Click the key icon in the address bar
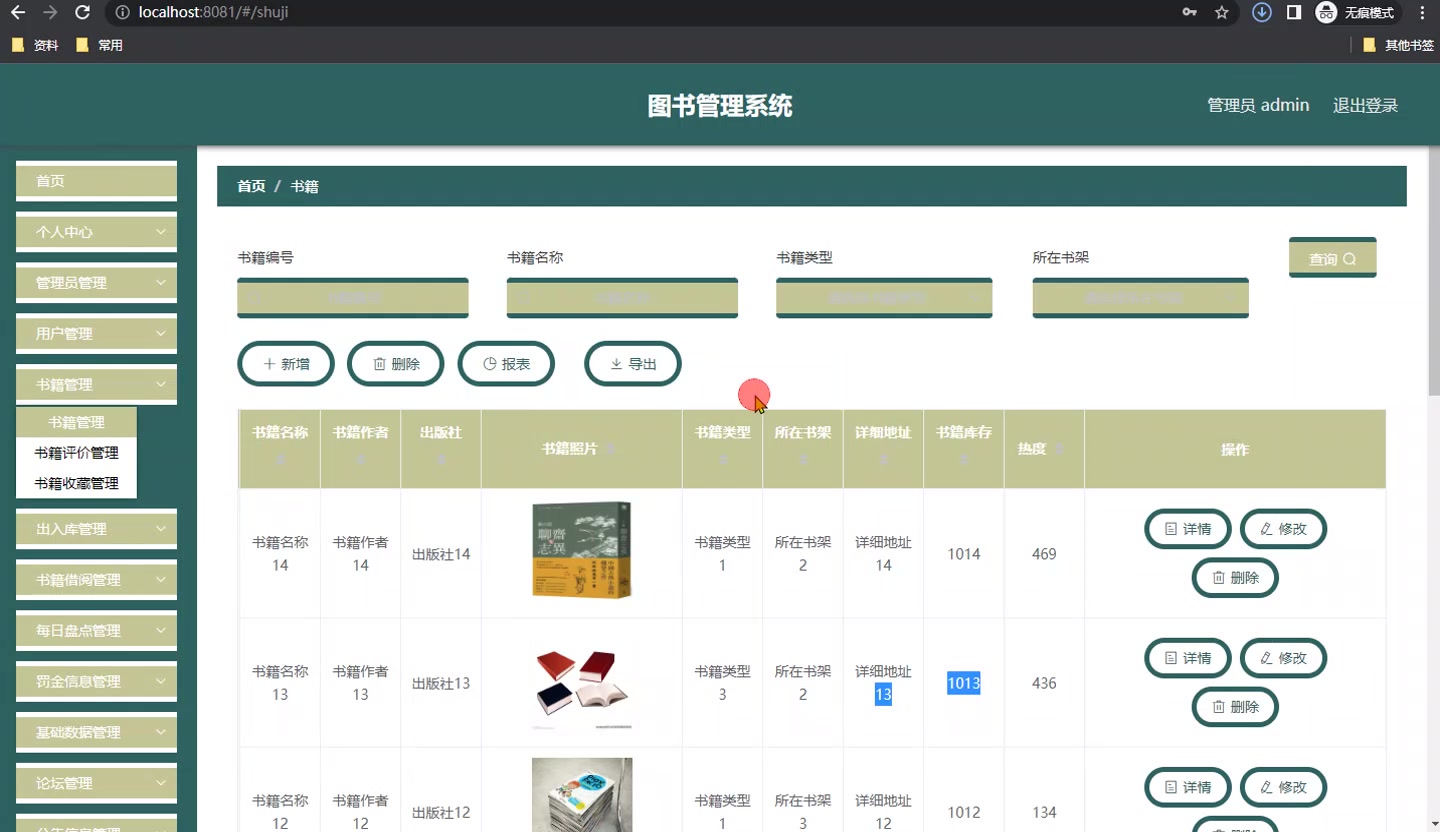 point(1189,13)
